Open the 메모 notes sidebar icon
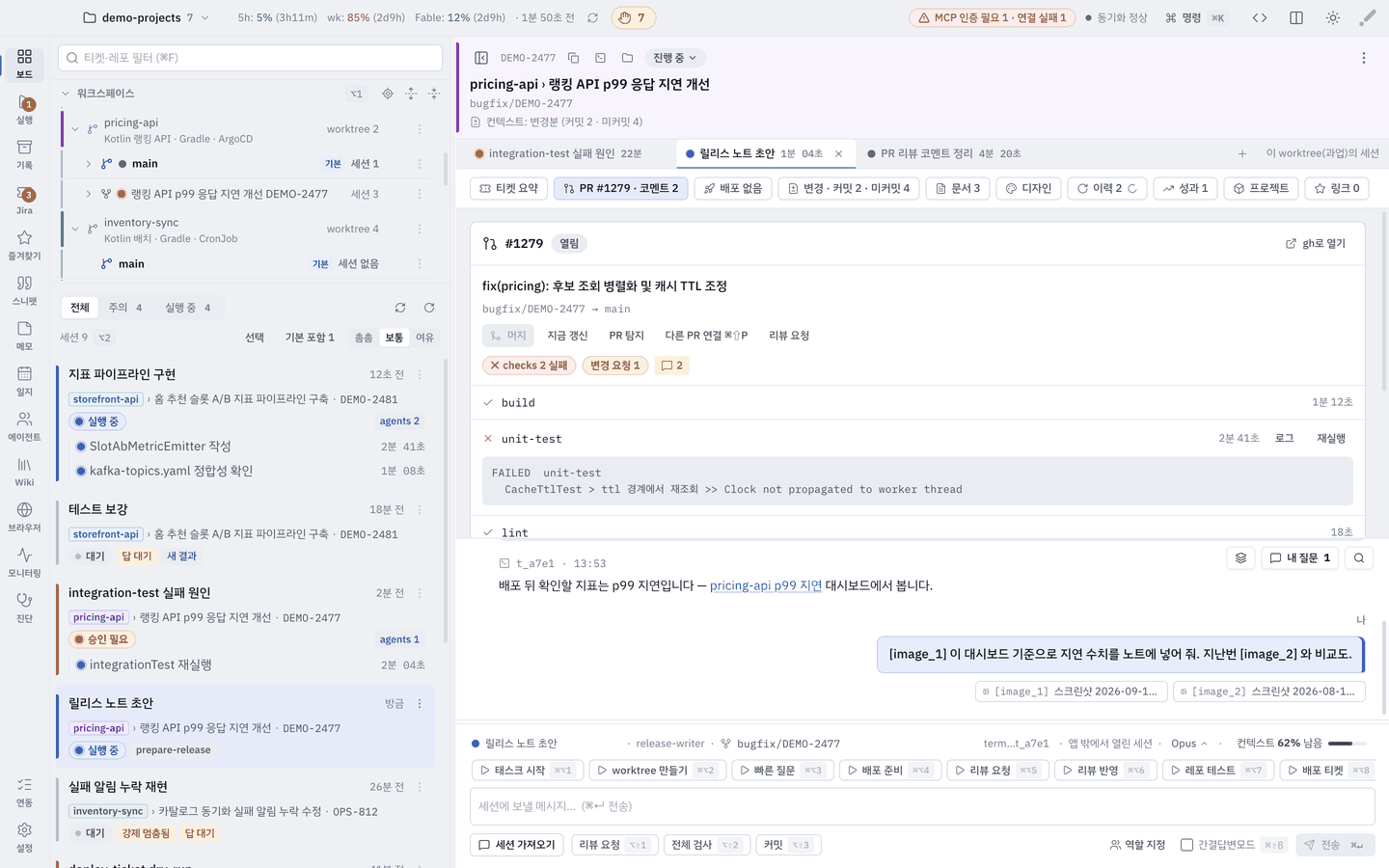 pos(24,336)
